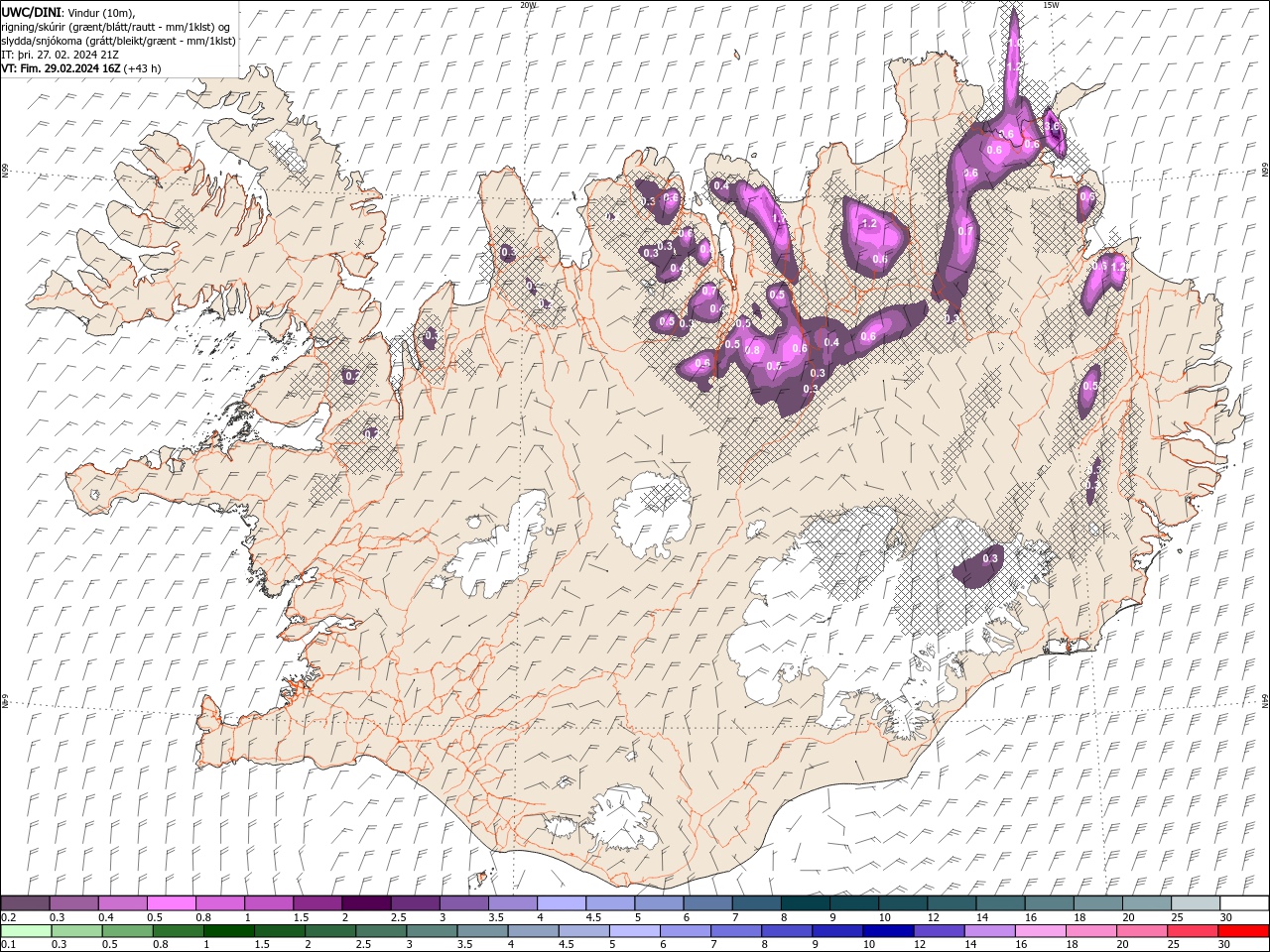Click the 8 blue swatch in lower legend
Image resolution: width=1270 pixels, height=952 pixels.
point(786,931)
